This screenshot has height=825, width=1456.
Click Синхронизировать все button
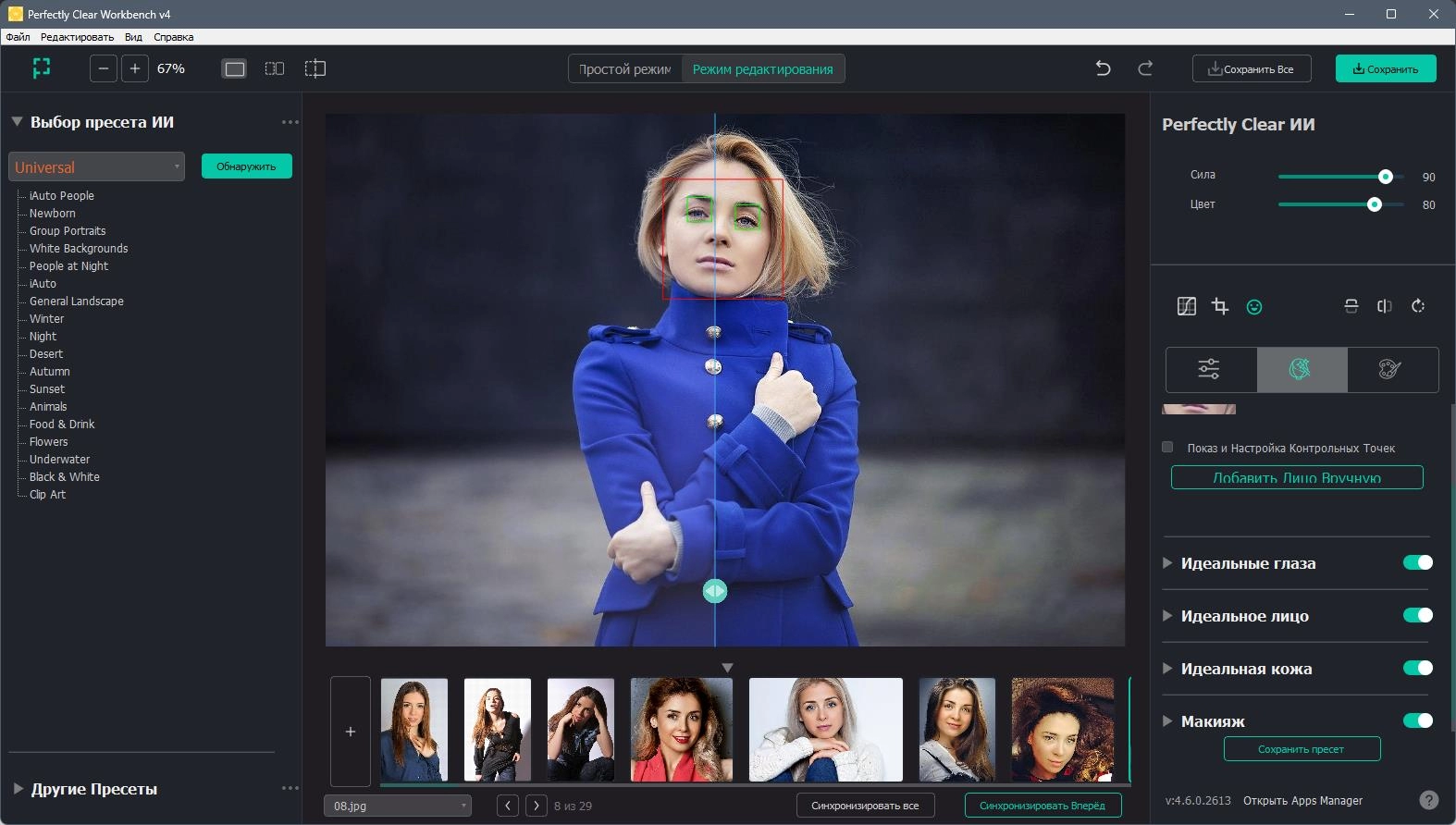pos(865,806)
